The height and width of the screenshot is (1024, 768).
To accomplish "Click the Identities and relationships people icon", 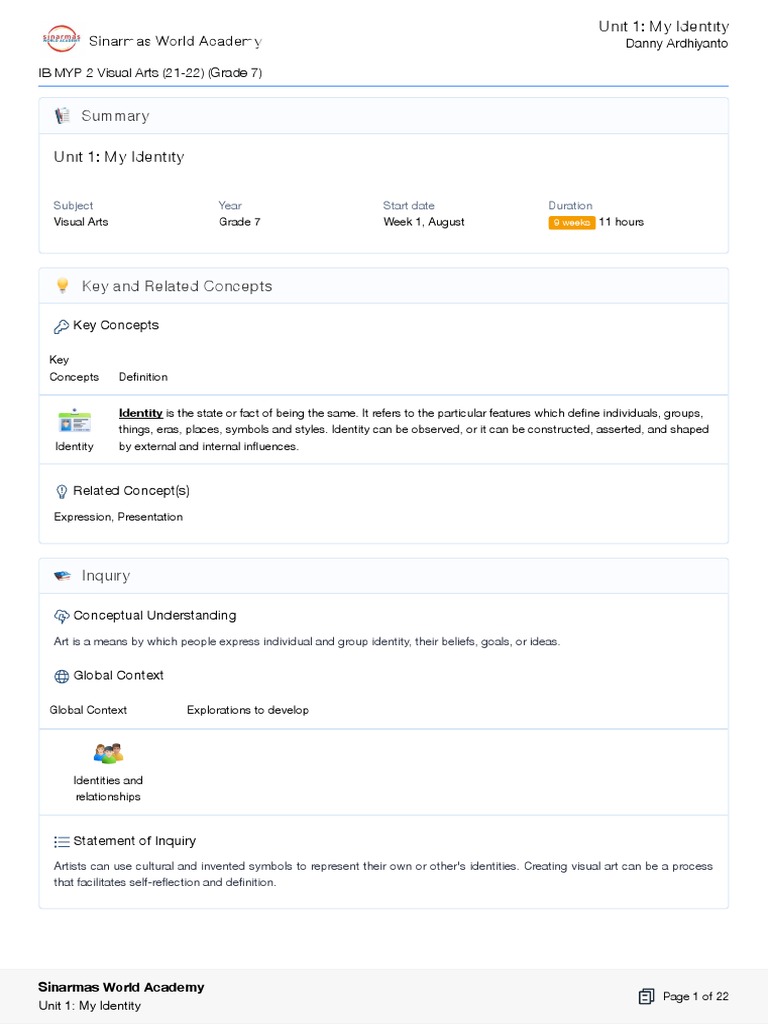I will [x=108, y=753].
